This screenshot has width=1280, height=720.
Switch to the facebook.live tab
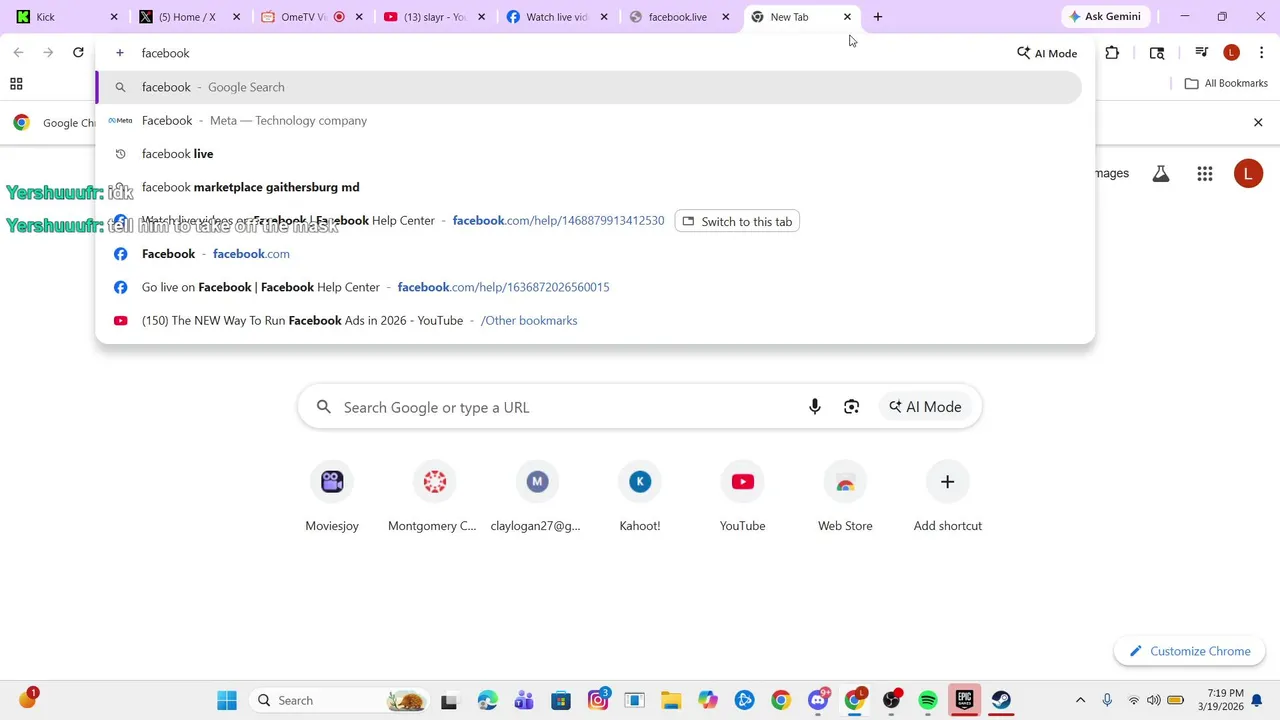tap(678, 17)
